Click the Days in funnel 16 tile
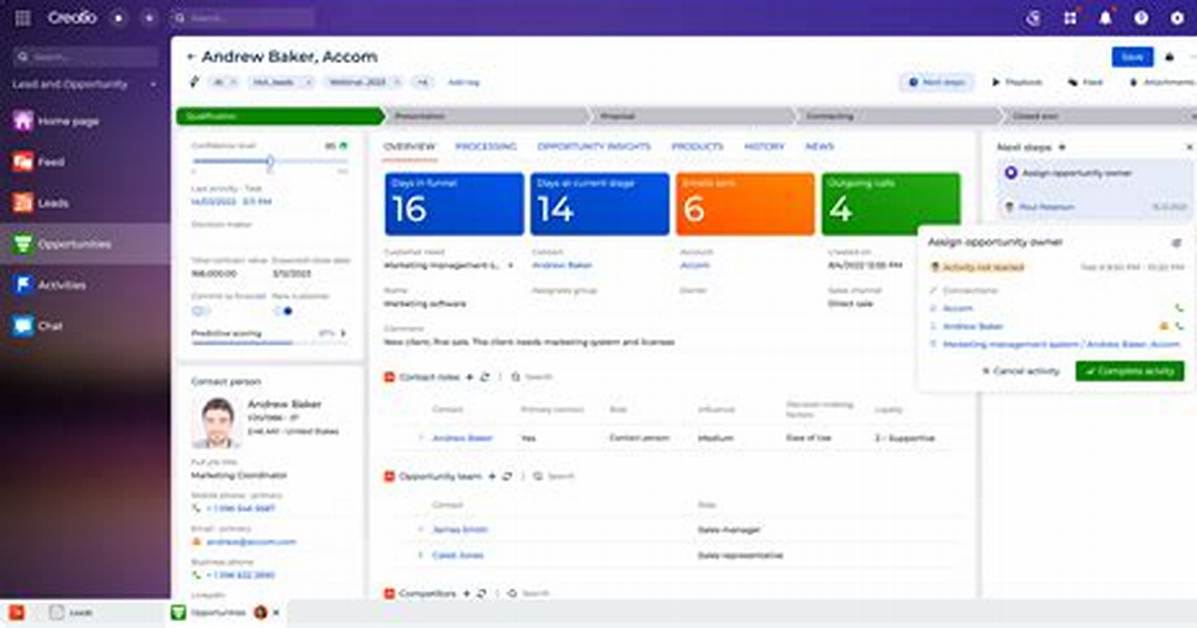Viewport: 1197px width, 628px height. tap(454, 204)
